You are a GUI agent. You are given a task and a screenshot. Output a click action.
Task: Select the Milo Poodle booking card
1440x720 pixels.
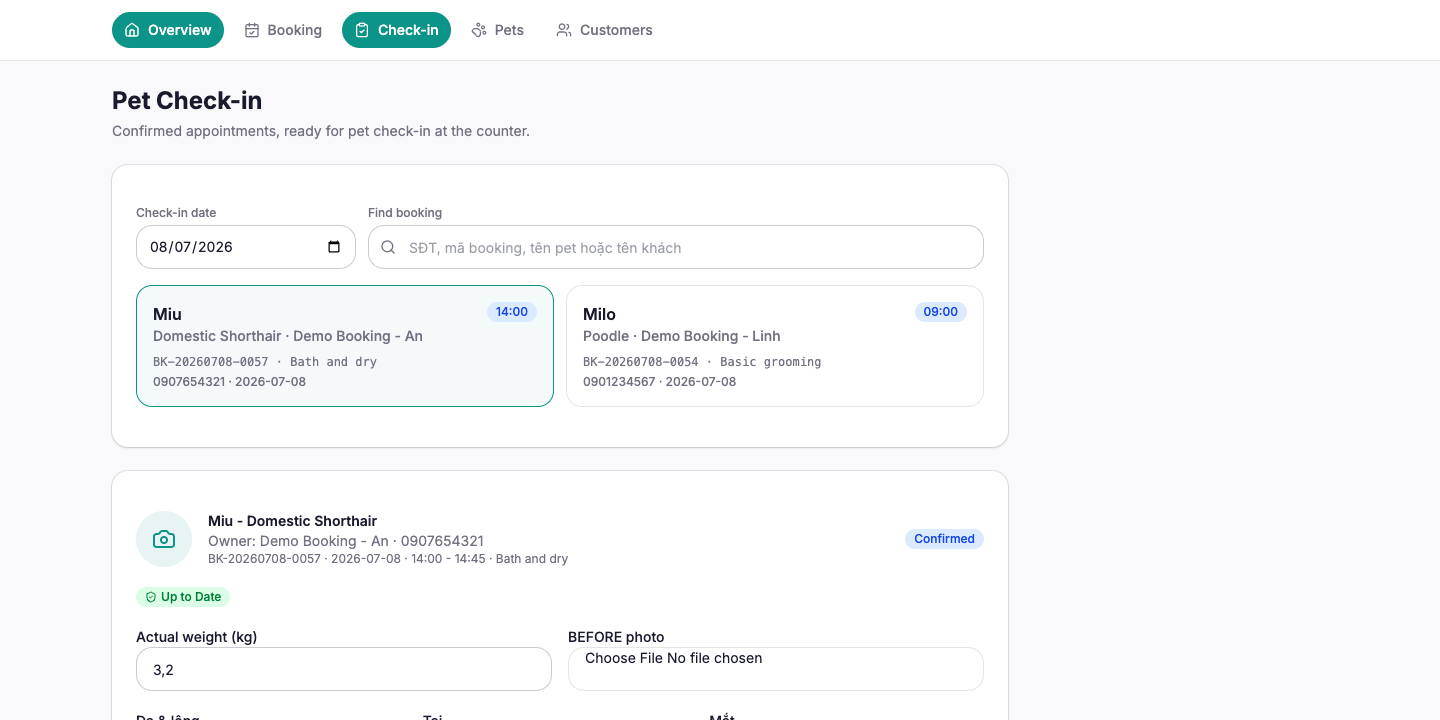[x=775, y=346]
